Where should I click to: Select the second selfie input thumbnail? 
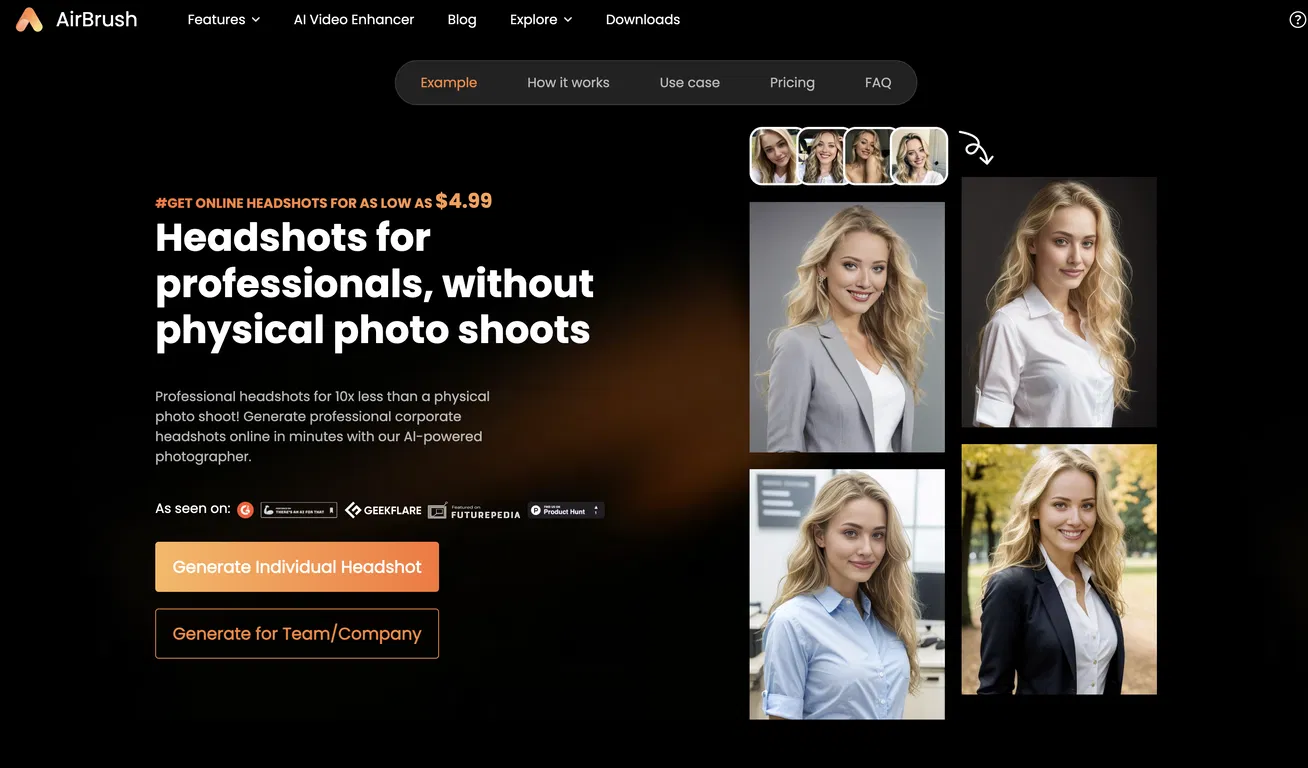pyautogui.click(x=823, y=156)
